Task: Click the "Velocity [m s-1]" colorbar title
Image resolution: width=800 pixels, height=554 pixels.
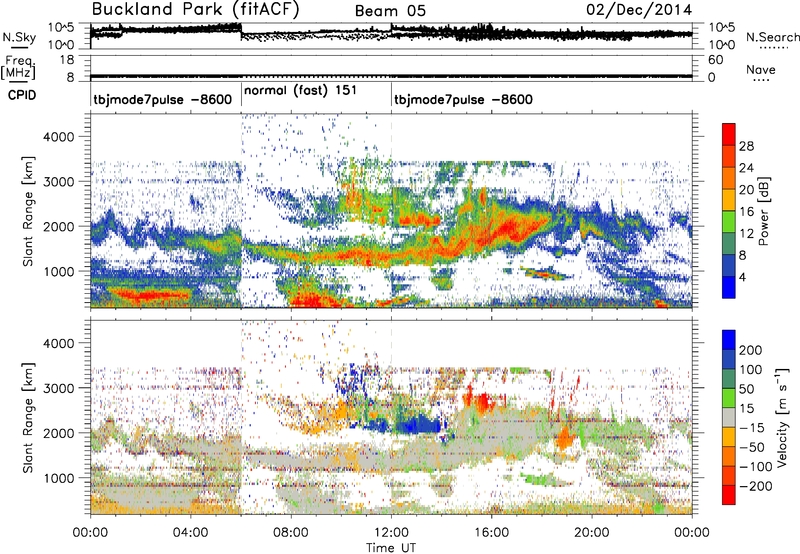Action: tap(782, 417)
